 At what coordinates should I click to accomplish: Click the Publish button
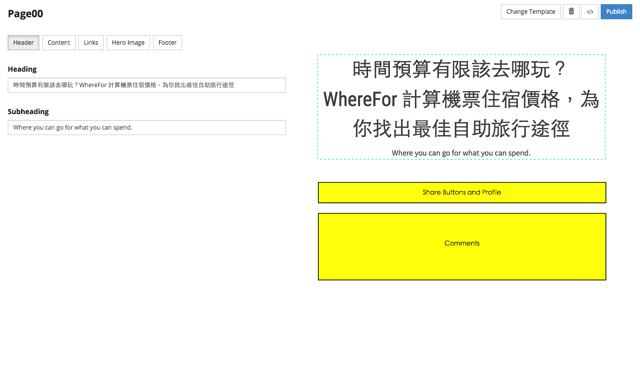[x=616, y=11]
